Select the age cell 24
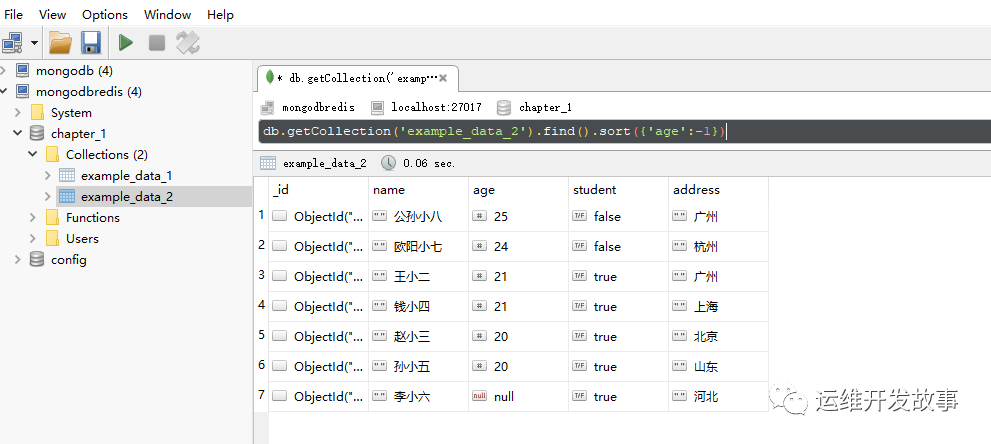This screenshot has height=444, width=991. pos(518,246)
